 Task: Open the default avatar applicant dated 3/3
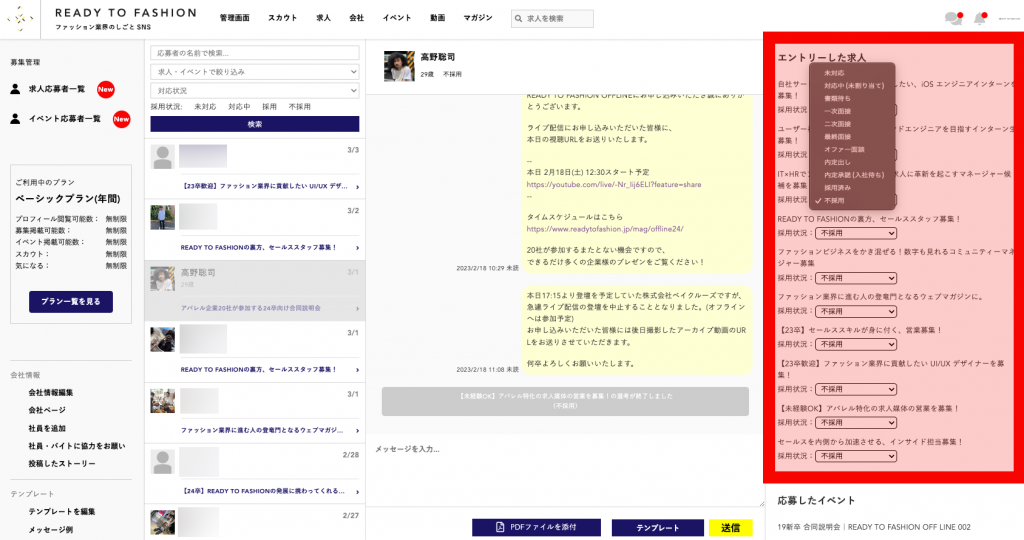pos(163,157)
